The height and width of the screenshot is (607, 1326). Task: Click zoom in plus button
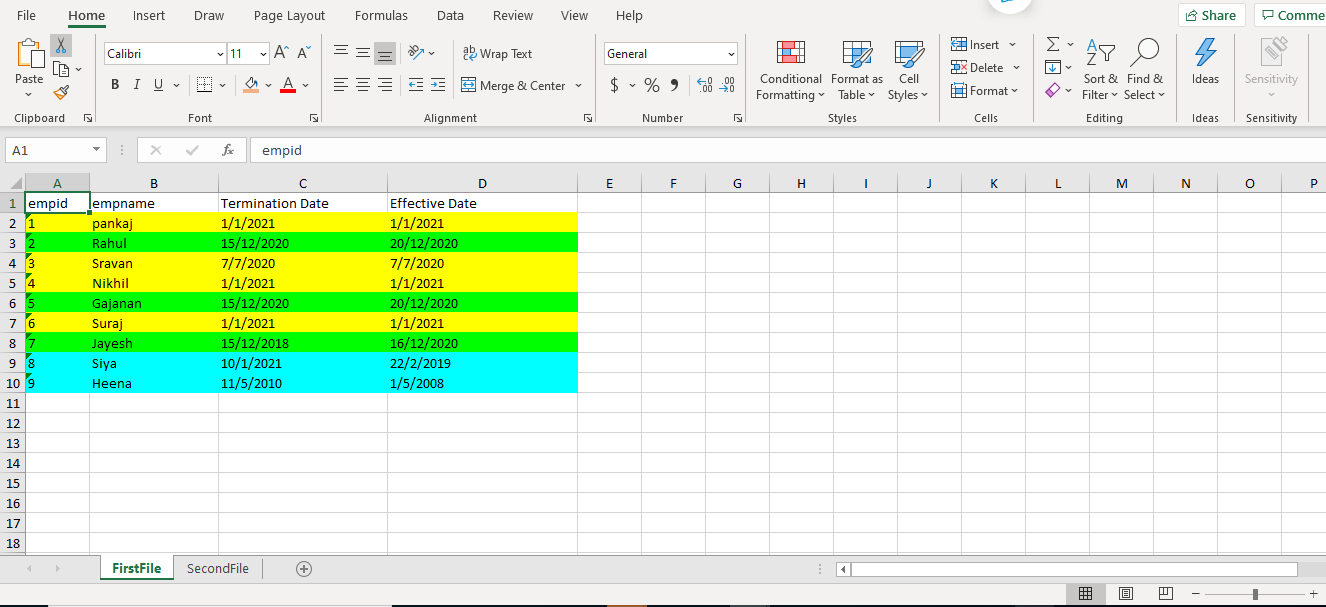point(1313,594)
